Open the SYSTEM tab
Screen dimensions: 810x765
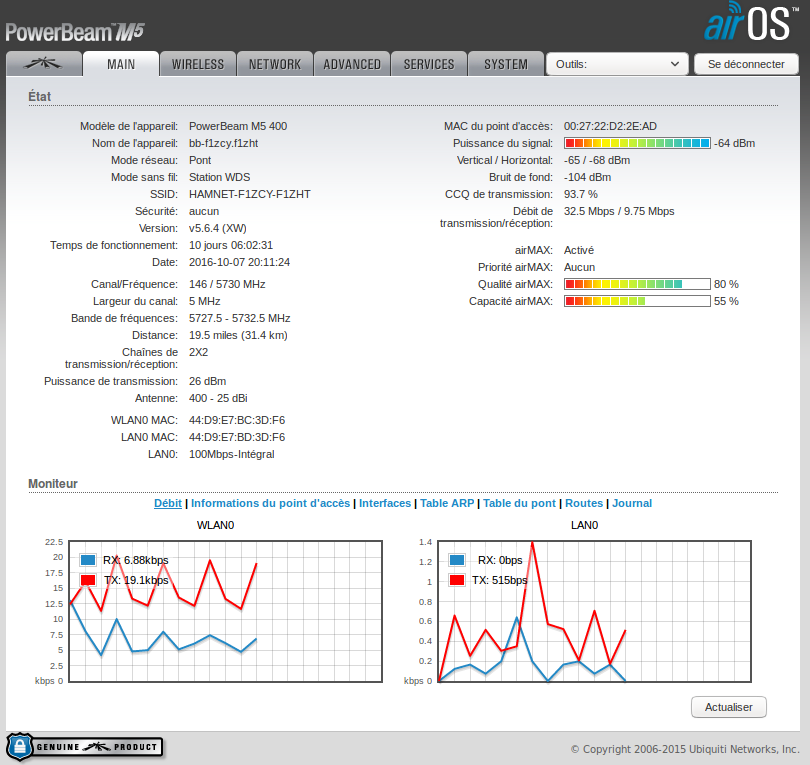point(506,64)
